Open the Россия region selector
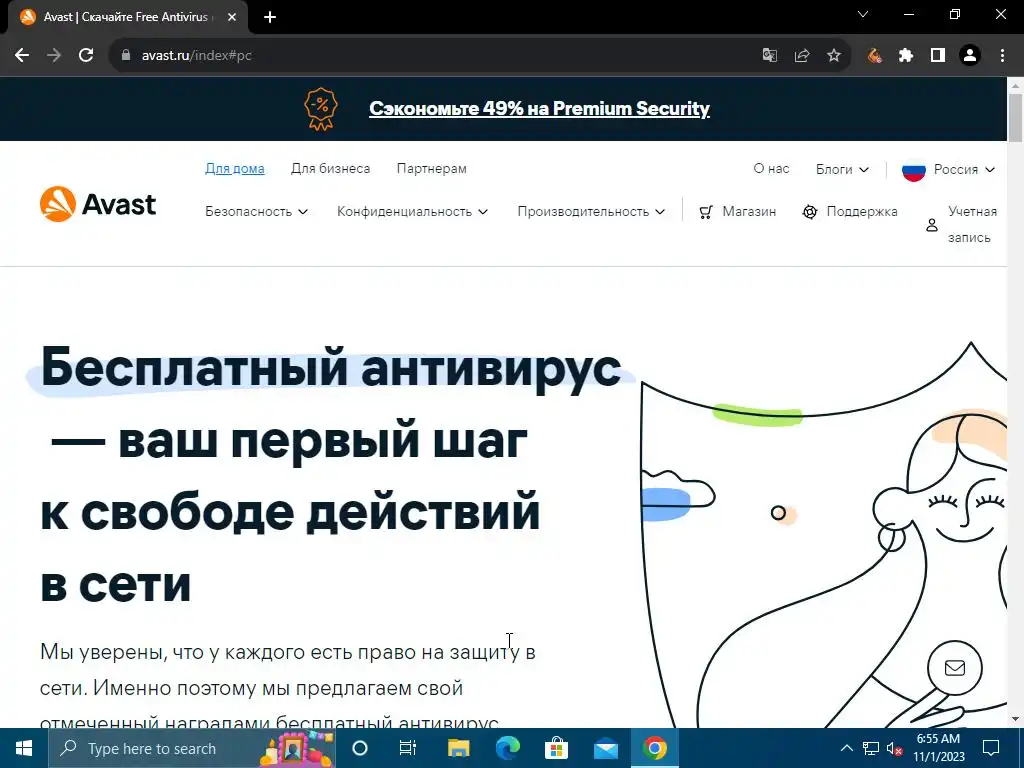This screenshot has width=1024, height=768. (948, 170)
